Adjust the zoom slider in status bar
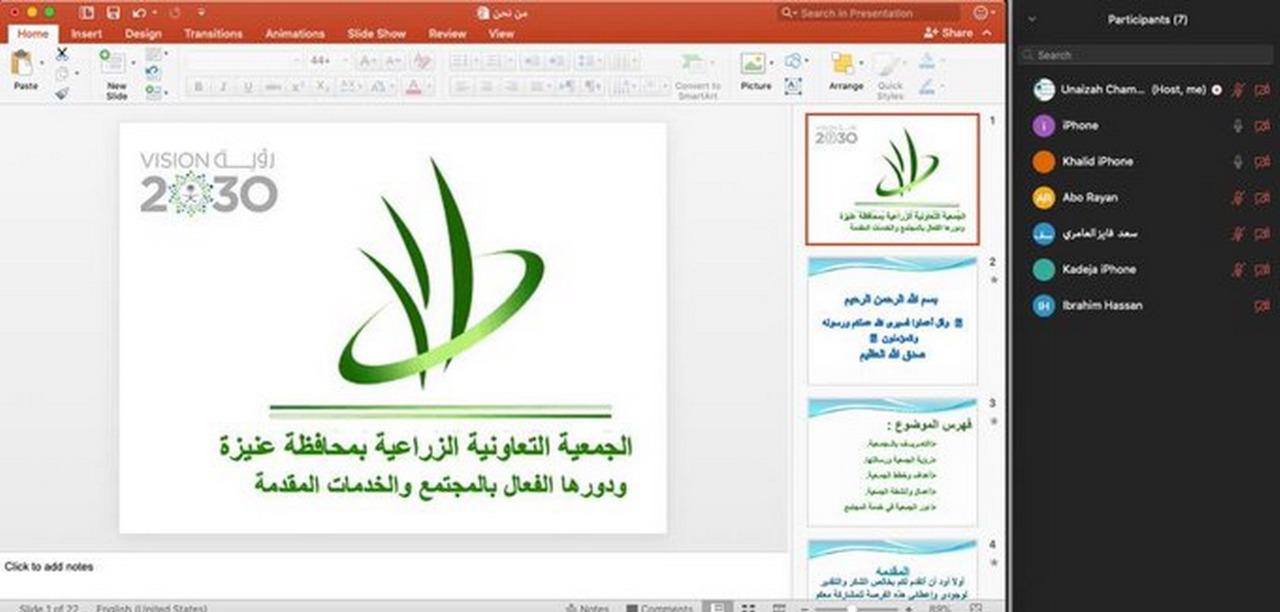 [x=850, y=607]
